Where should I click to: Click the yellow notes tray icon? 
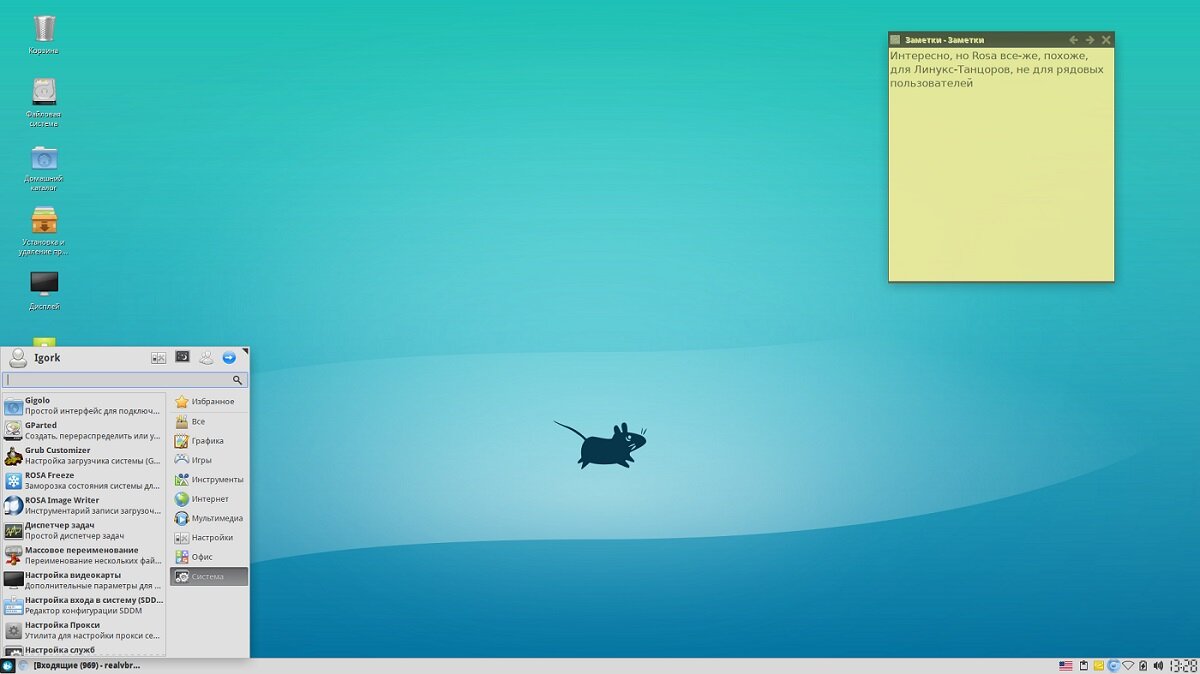tap(1098, 665)
